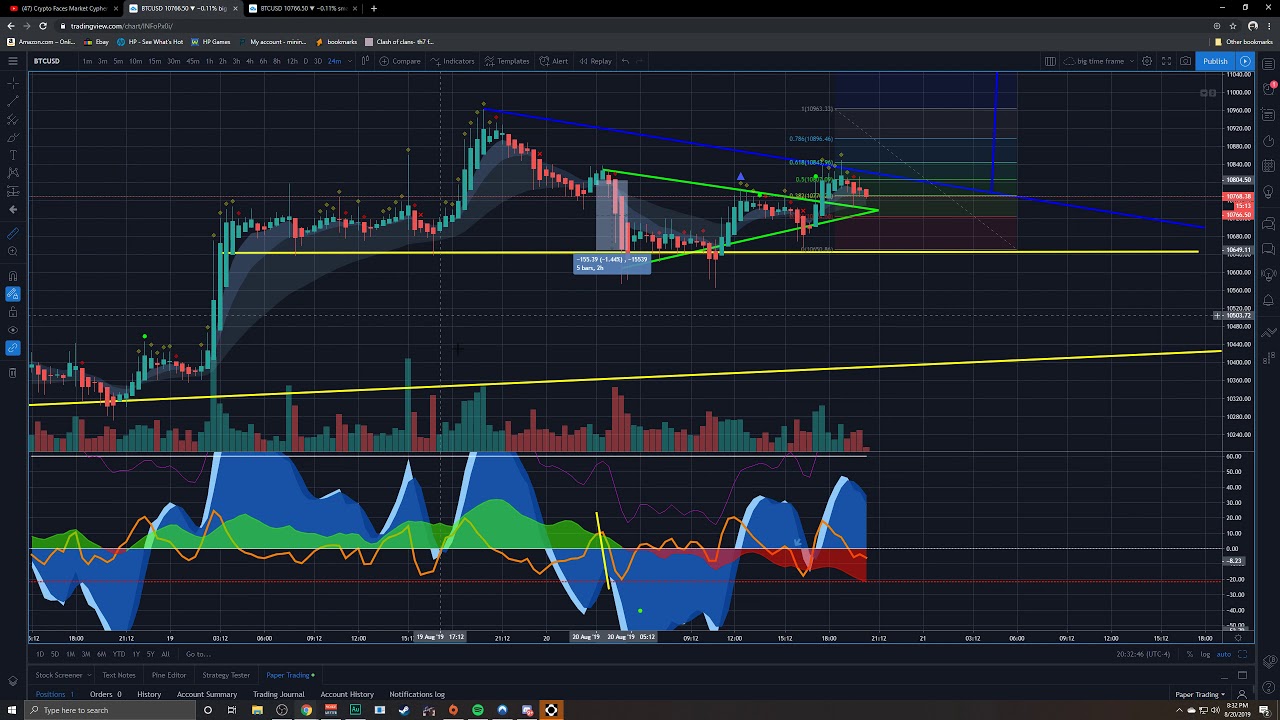Select the crosshair cursor tool
Screen dimensions: 1280x720
click(x=13, y=83)
